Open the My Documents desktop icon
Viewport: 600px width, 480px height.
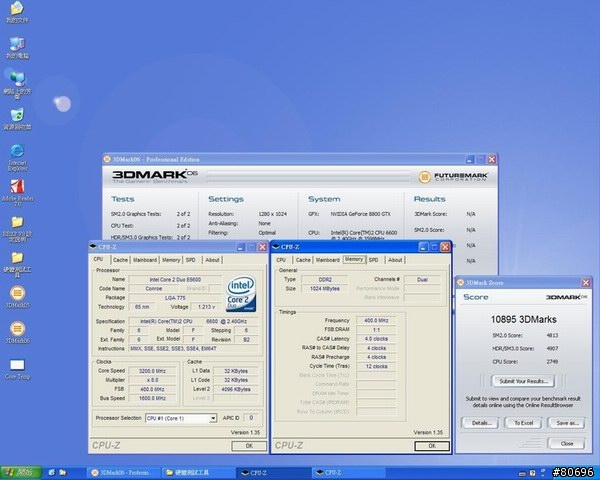coord(17,12)
